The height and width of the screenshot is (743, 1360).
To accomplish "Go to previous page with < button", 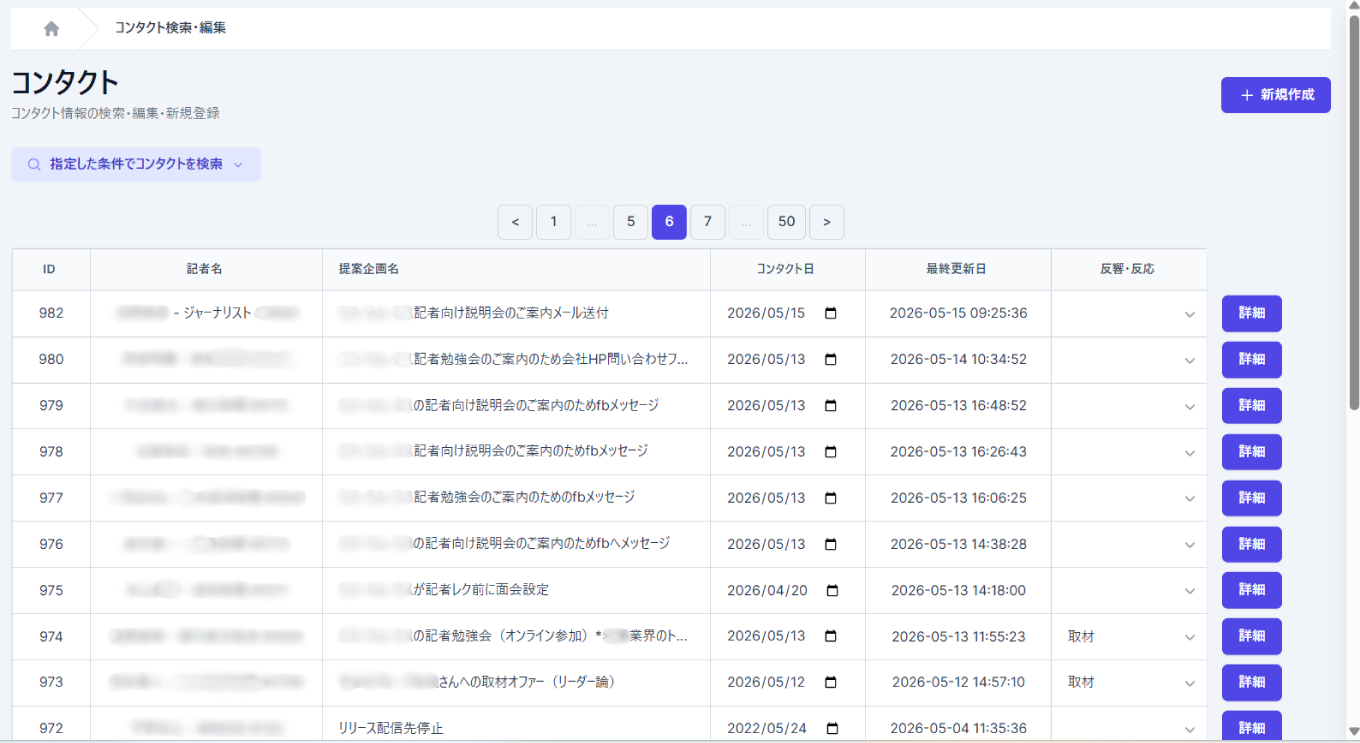I will (x=515, y=222).
